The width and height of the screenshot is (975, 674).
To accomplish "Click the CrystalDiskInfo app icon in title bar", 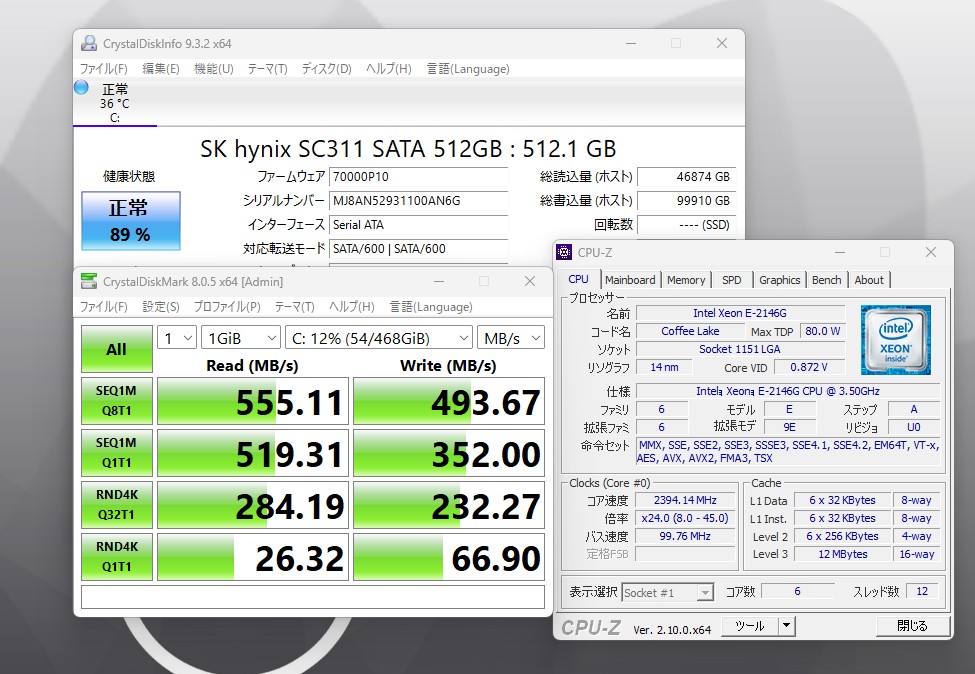I will click(x=89, y=43).
